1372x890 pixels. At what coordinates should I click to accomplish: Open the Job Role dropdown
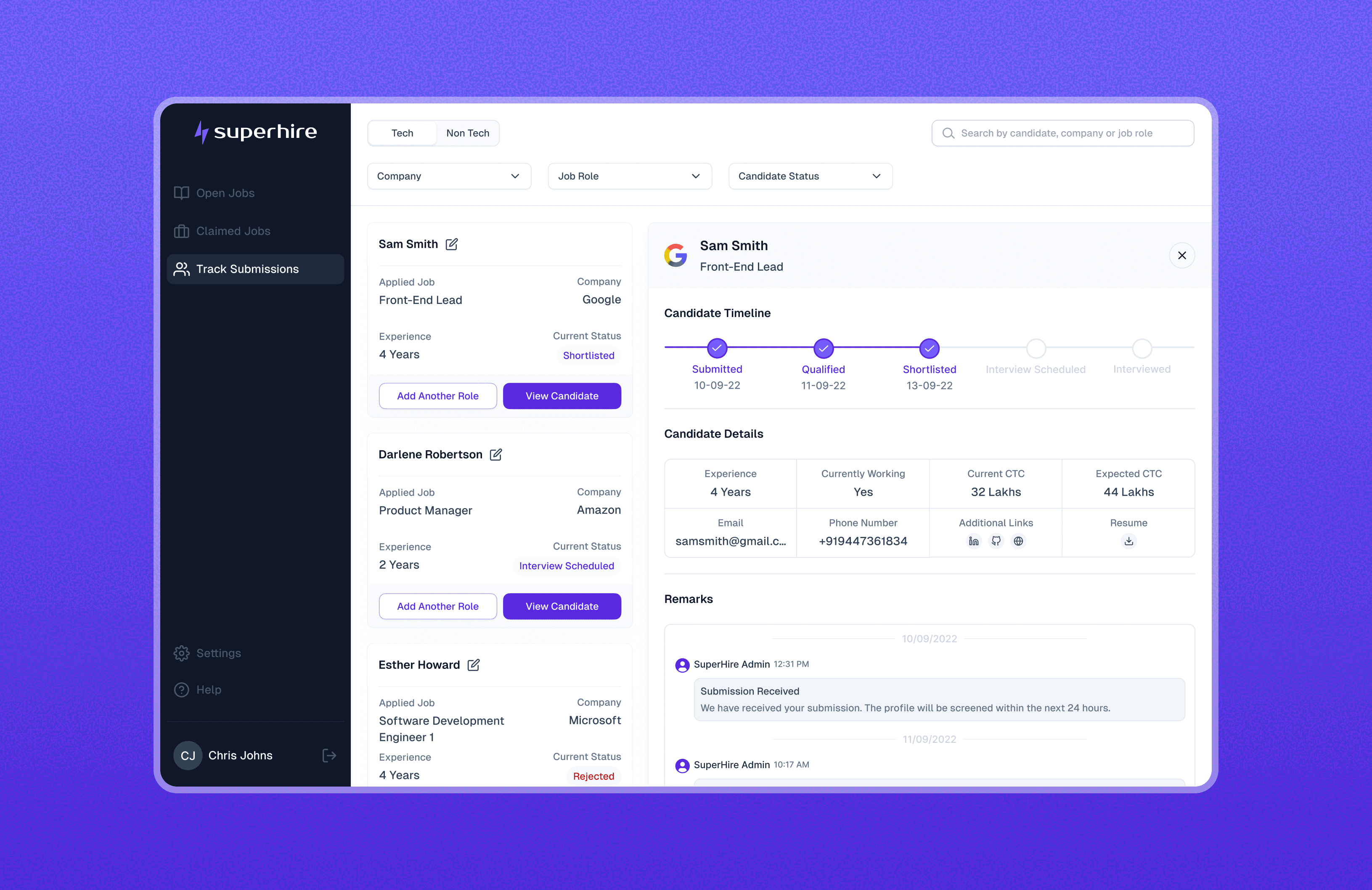630,176
